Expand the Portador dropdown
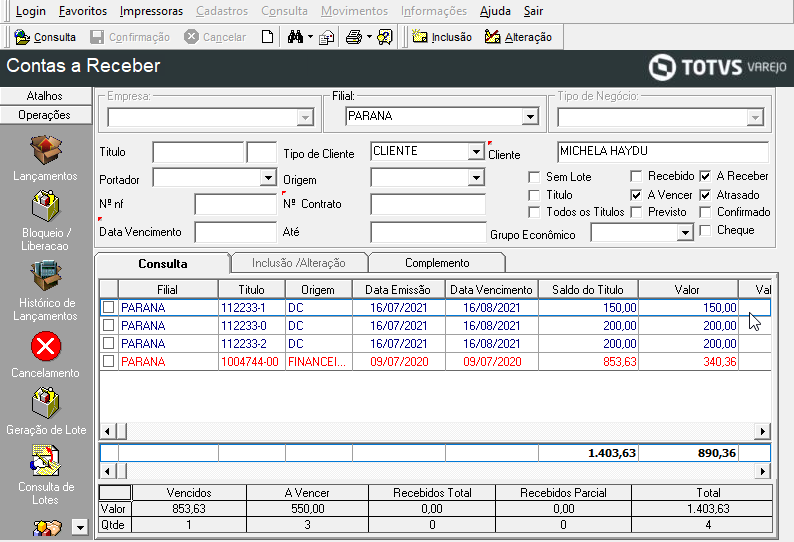The height and width of the screenshot is (542, 794). pos(268,177)
